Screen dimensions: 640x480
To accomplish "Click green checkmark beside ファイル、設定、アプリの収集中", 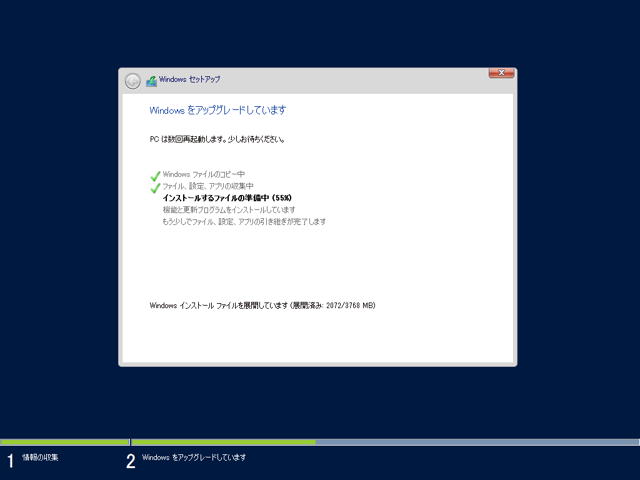I will click(155, 188).
